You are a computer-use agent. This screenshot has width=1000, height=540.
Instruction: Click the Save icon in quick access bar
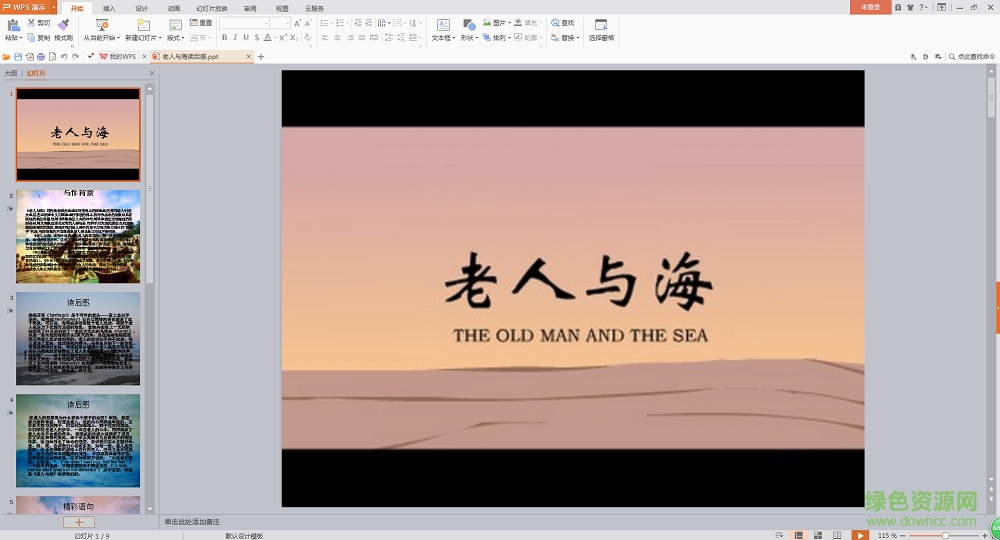tap(18, 57)
